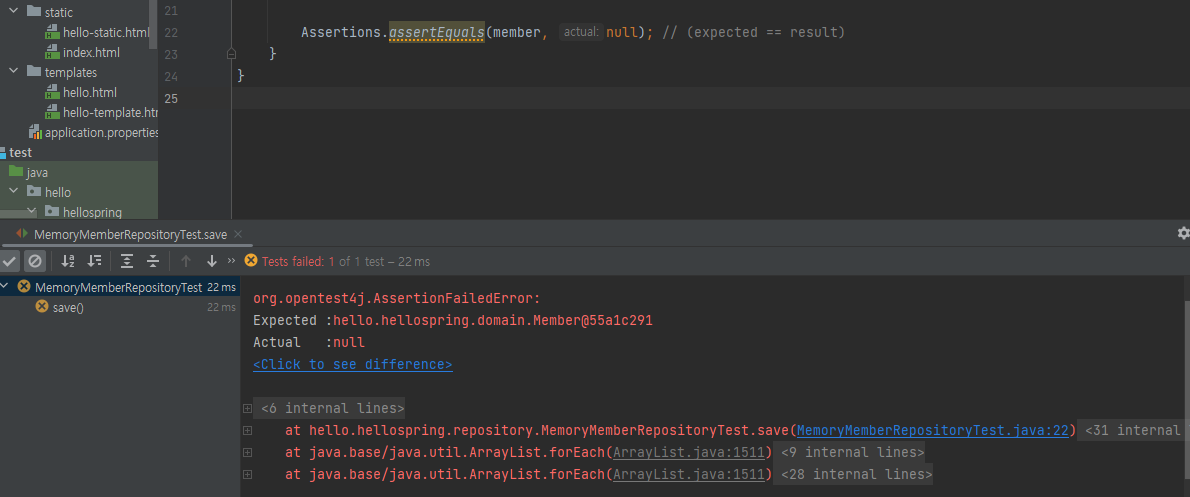Expand the 6 internal lines fold
Screen dimensions: 1190x497
329,408
